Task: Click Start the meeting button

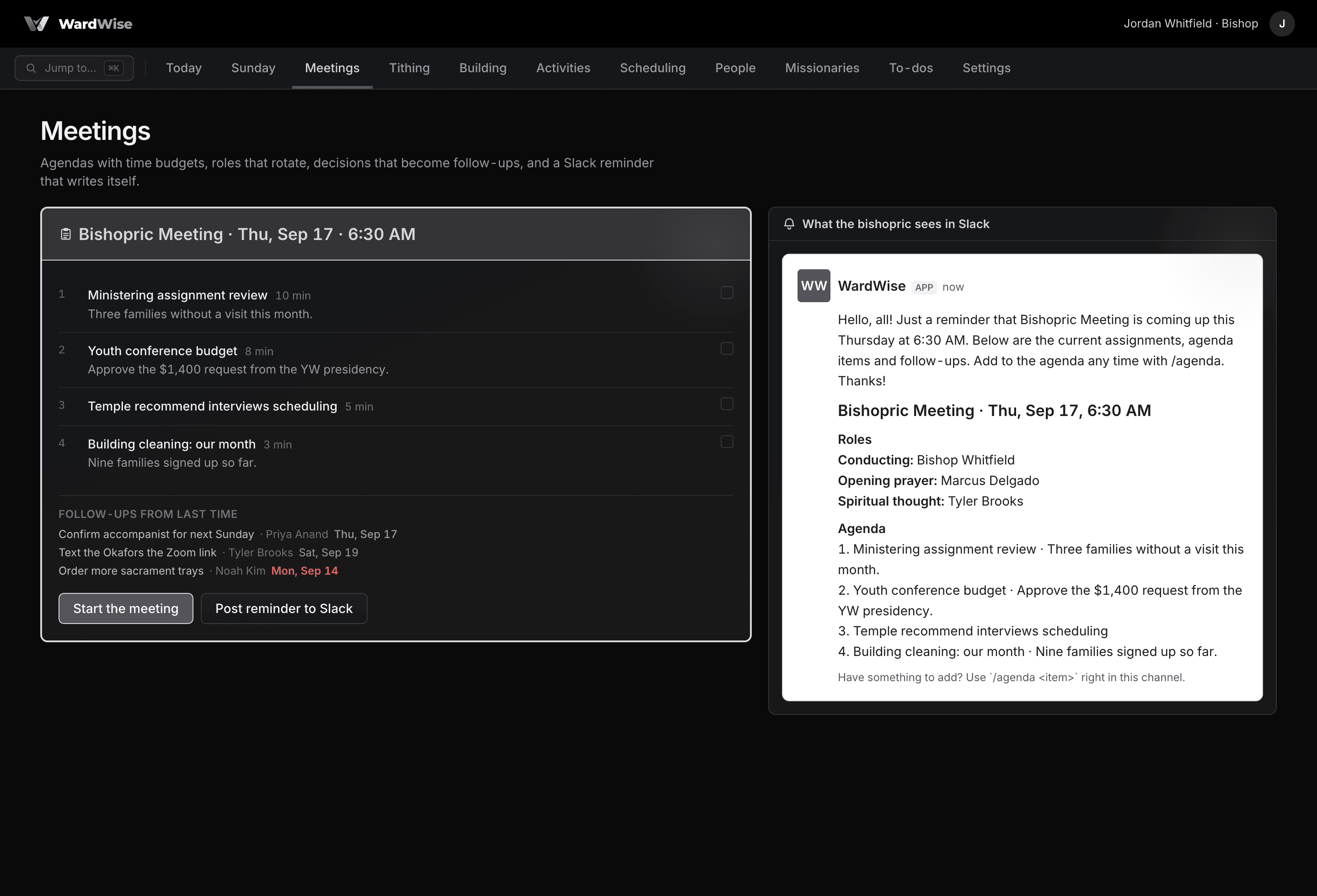Action: [126, 608]
